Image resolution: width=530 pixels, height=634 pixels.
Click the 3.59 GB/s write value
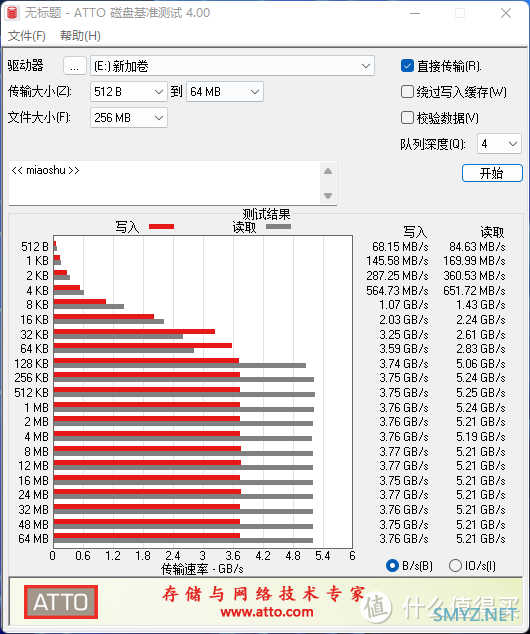click(403, 349)
